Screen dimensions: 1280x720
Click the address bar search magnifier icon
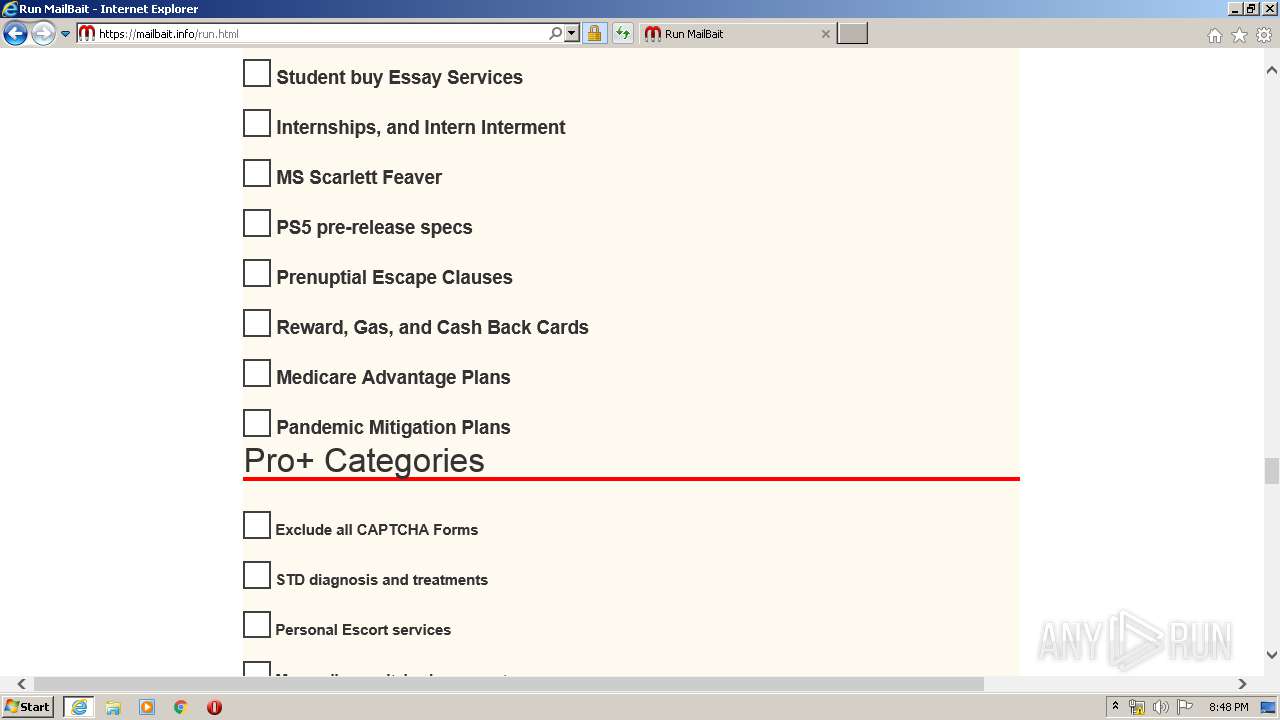tap(556, 34)
